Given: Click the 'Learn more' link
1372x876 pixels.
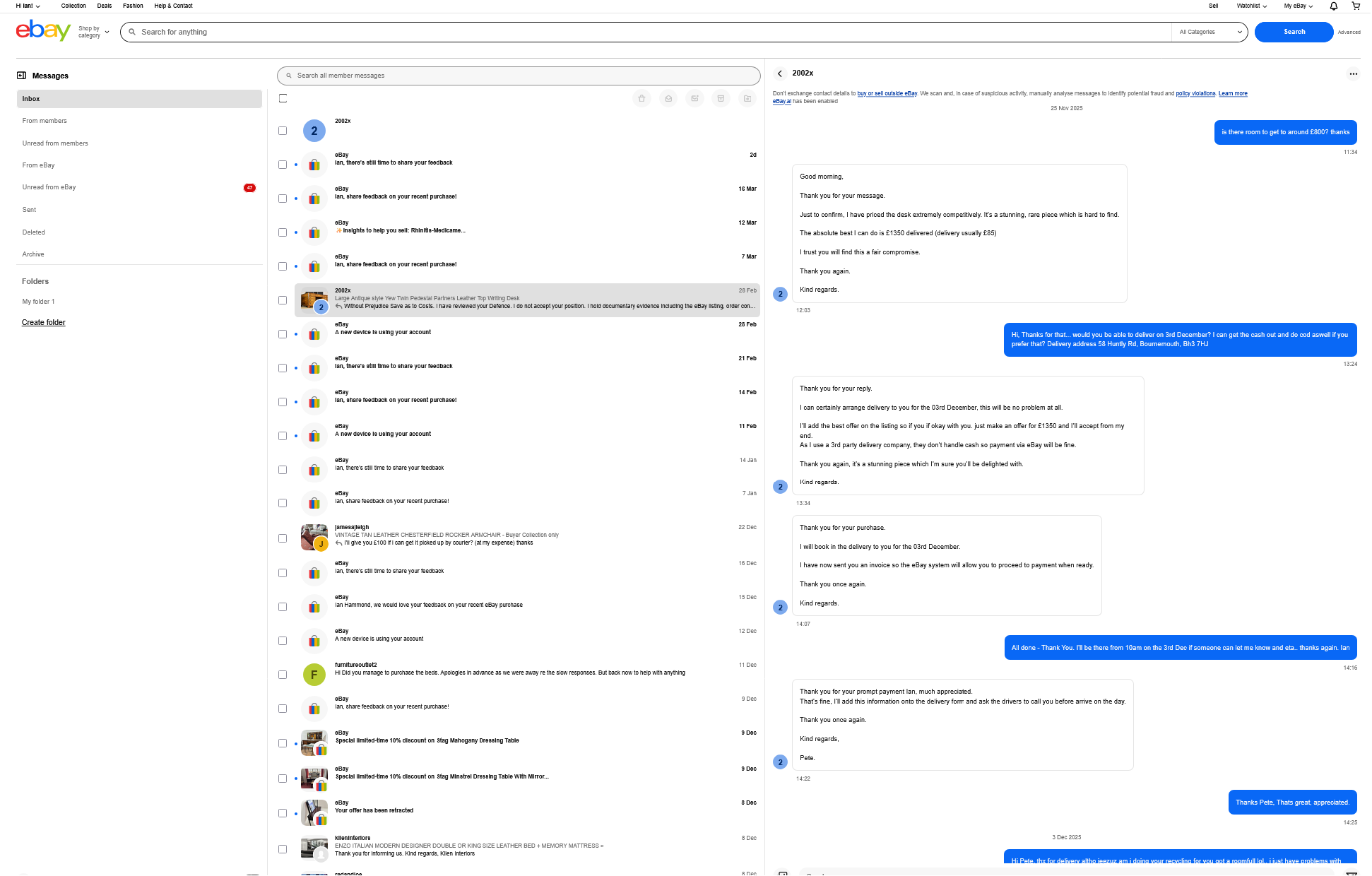Looking at the screenshot, I should (1233, 93).
